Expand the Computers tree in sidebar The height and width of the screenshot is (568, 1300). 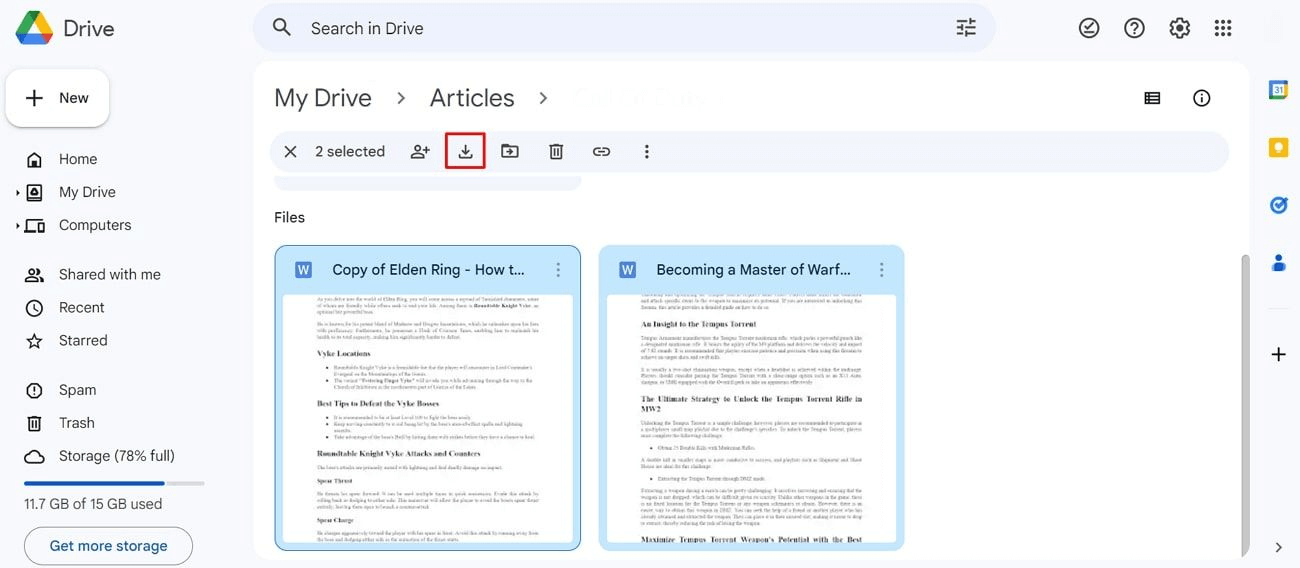pyautogui.click(x=18, y=226)
